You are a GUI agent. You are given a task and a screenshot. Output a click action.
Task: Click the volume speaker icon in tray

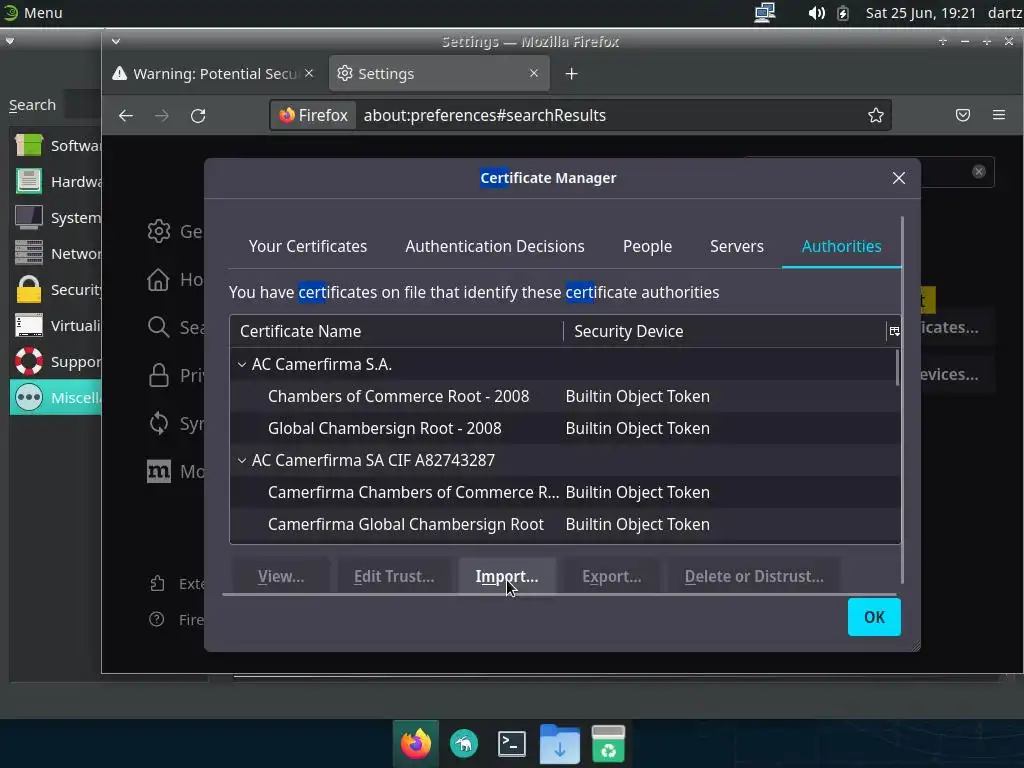tap(816, 13)
